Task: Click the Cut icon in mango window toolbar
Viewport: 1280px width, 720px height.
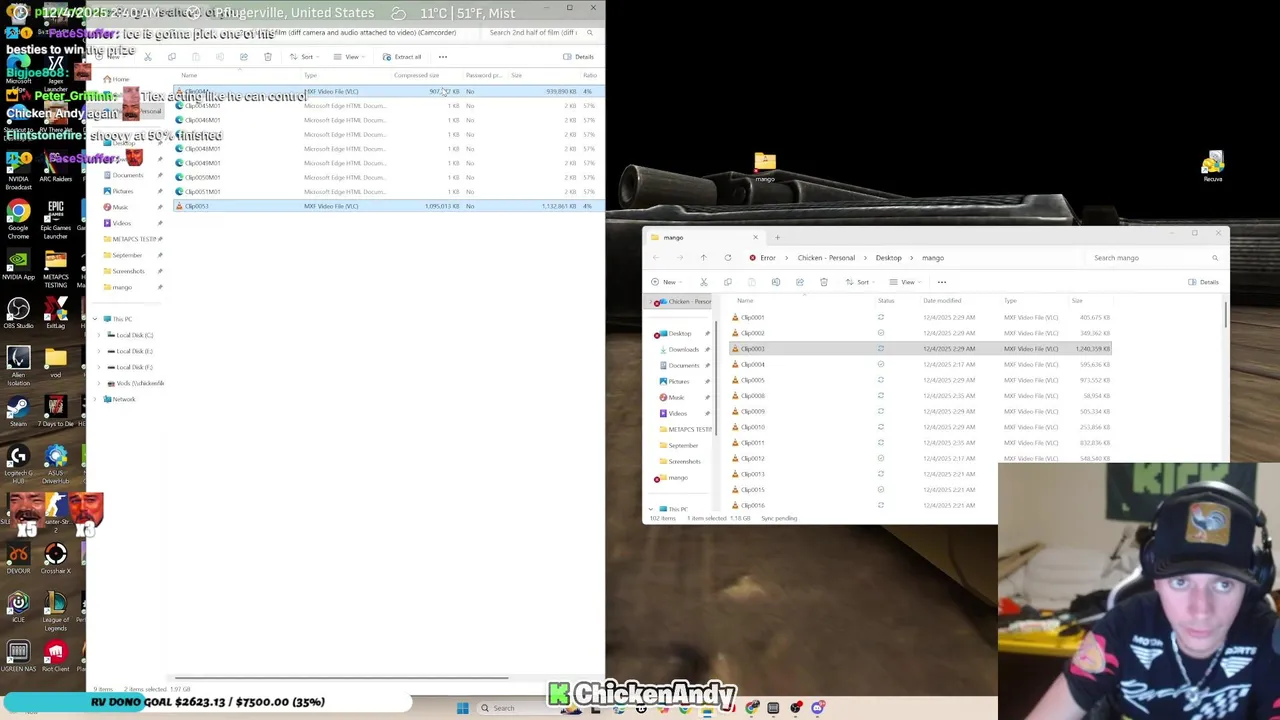Action: pos(704,282)
